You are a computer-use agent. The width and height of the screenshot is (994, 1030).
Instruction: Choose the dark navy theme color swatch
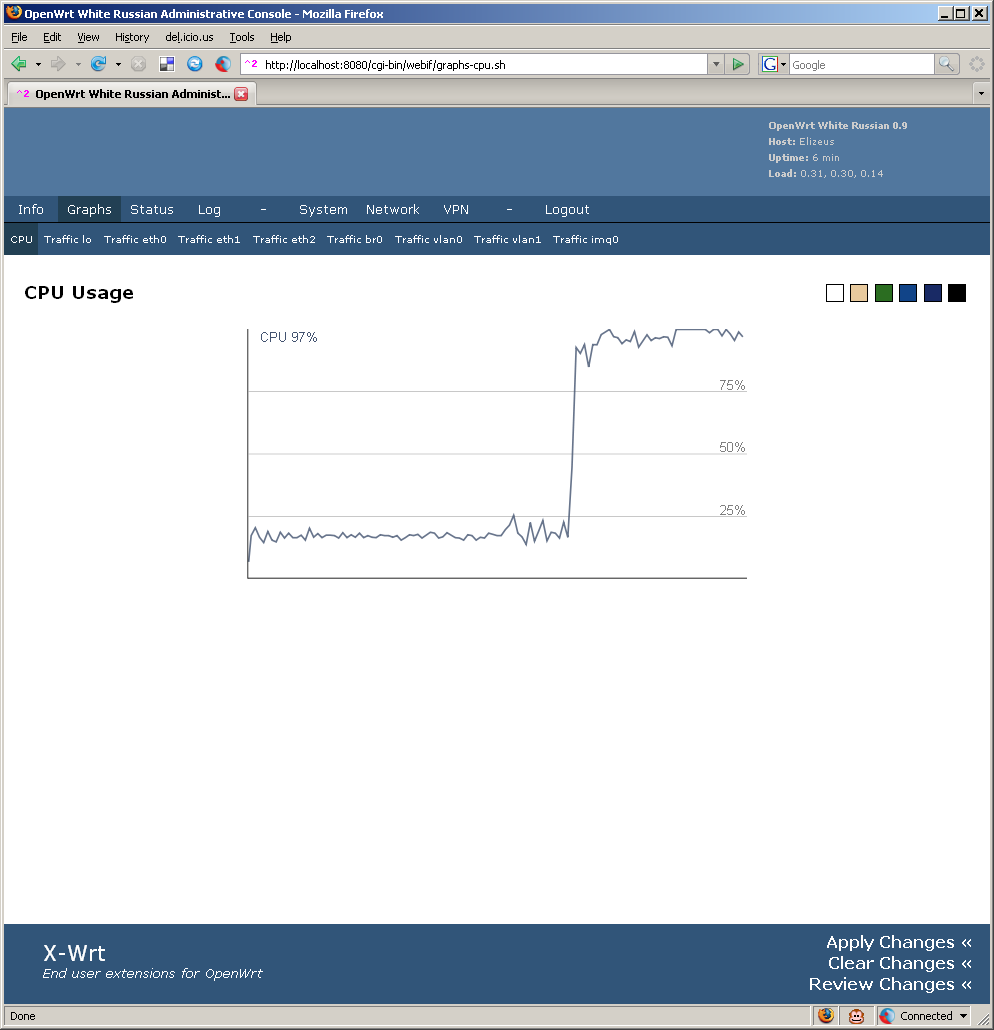933,293
